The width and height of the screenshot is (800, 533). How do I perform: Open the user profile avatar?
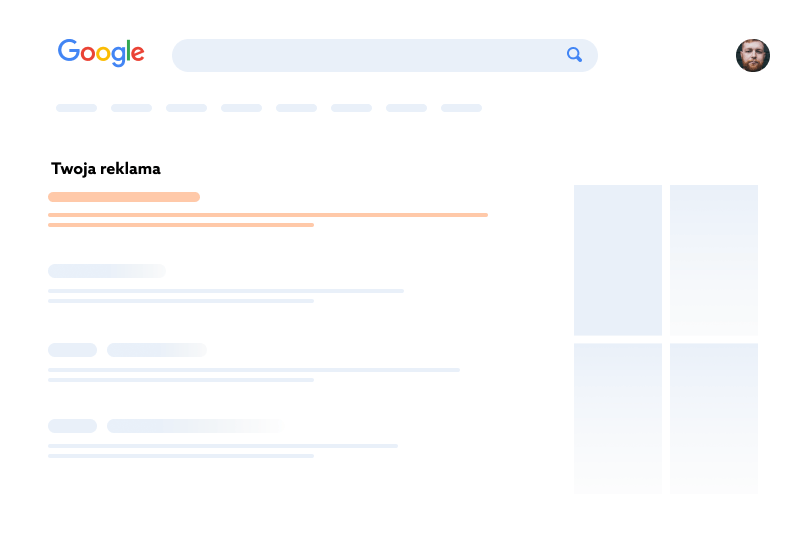point(753,55)
